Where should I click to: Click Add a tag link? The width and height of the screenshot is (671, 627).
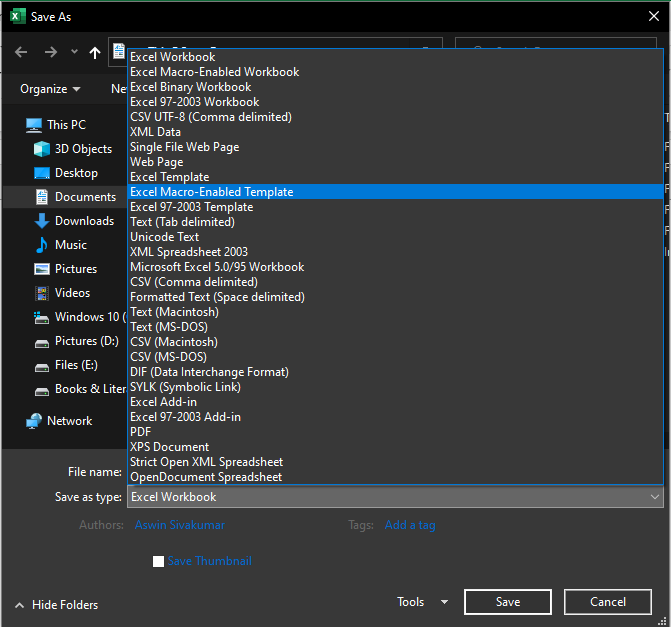pos(410,525)
